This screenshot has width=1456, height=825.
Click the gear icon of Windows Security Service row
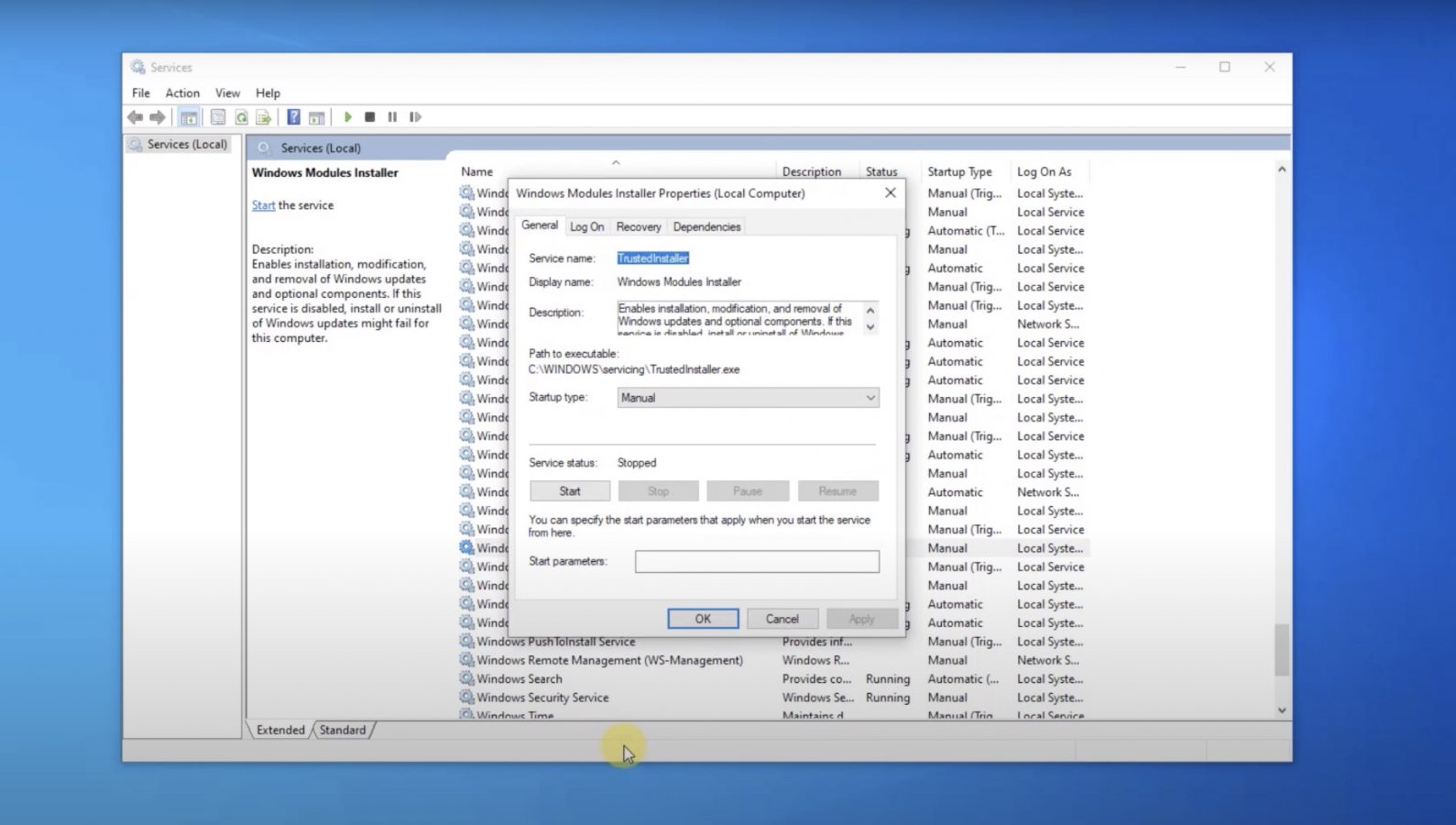[467, 698]
